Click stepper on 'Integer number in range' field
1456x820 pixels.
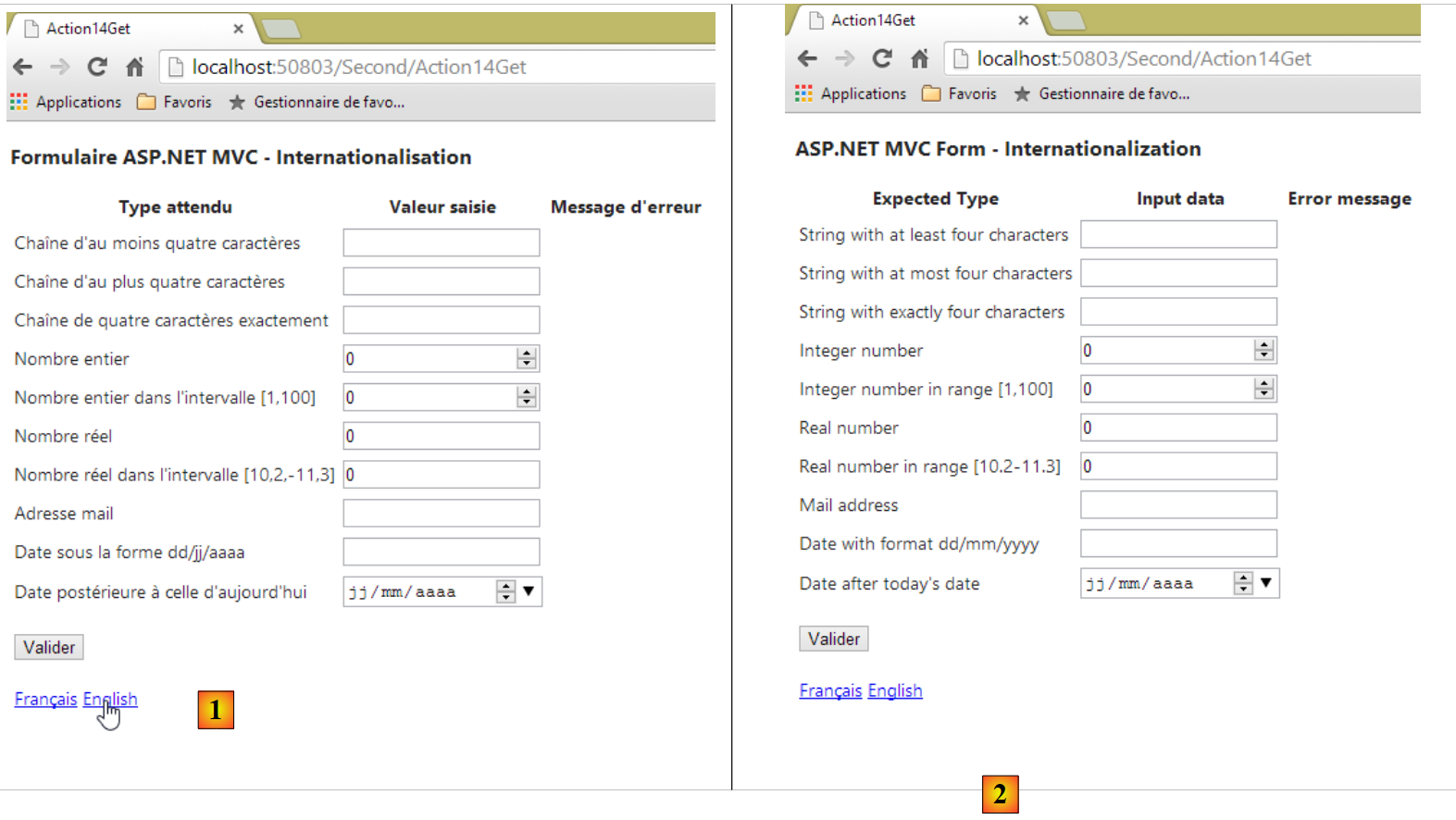(x=1263, y=390)
